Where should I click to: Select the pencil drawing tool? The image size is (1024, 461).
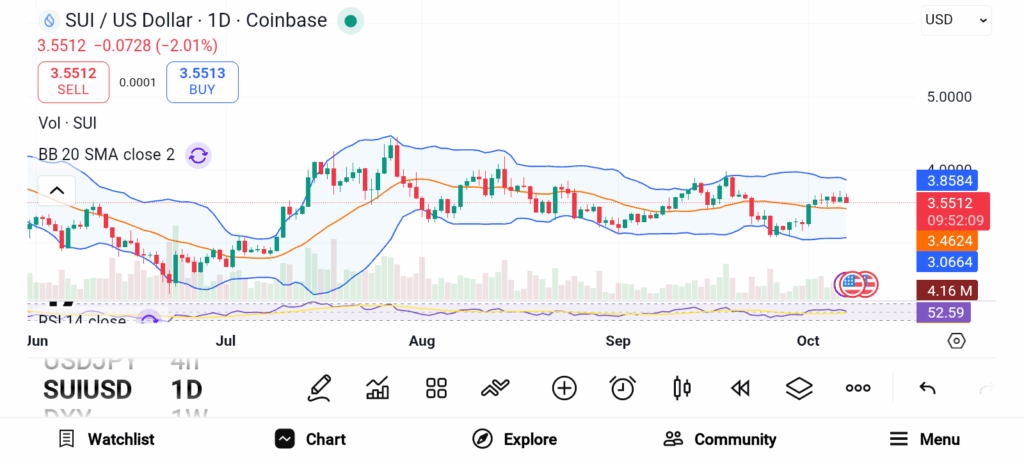click(x=320, y=388)
